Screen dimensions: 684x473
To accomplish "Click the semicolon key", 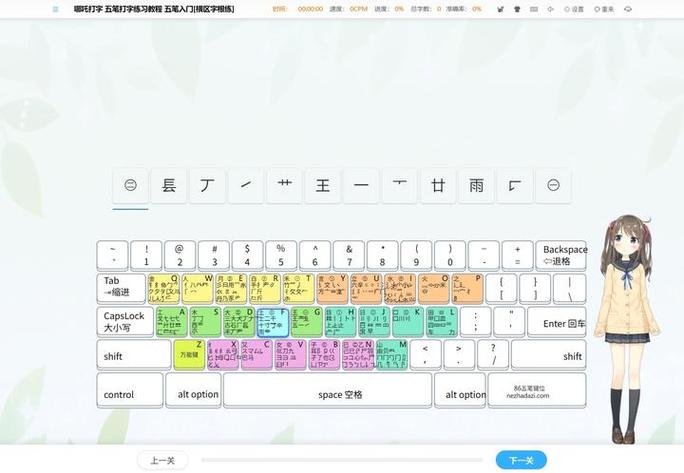I will (475, 322).
